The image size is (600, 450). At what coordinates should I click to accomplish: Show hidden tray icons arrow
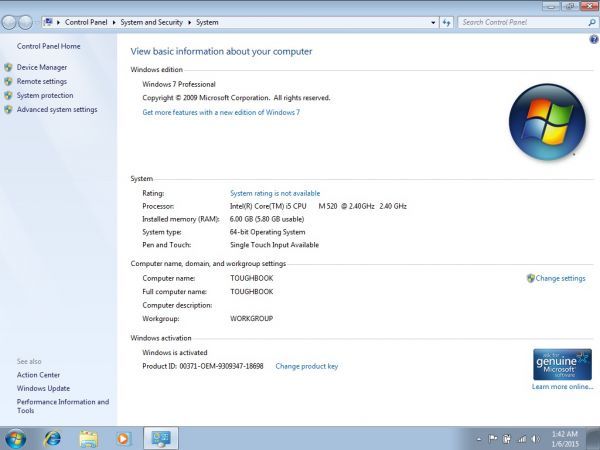[x=479, y=438]
